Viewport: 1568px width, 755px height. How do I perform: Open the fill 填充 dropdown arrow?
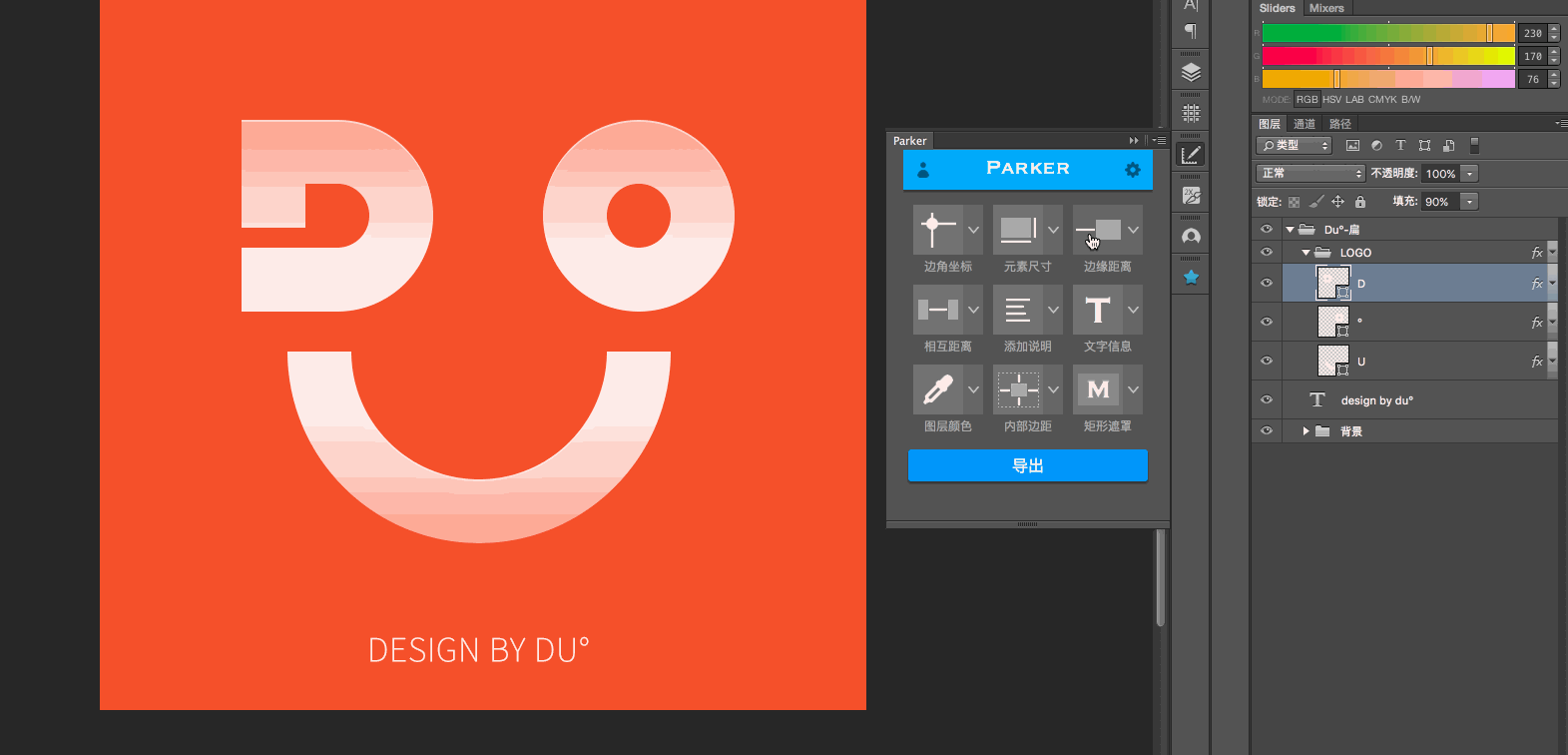coord(1469,202)
